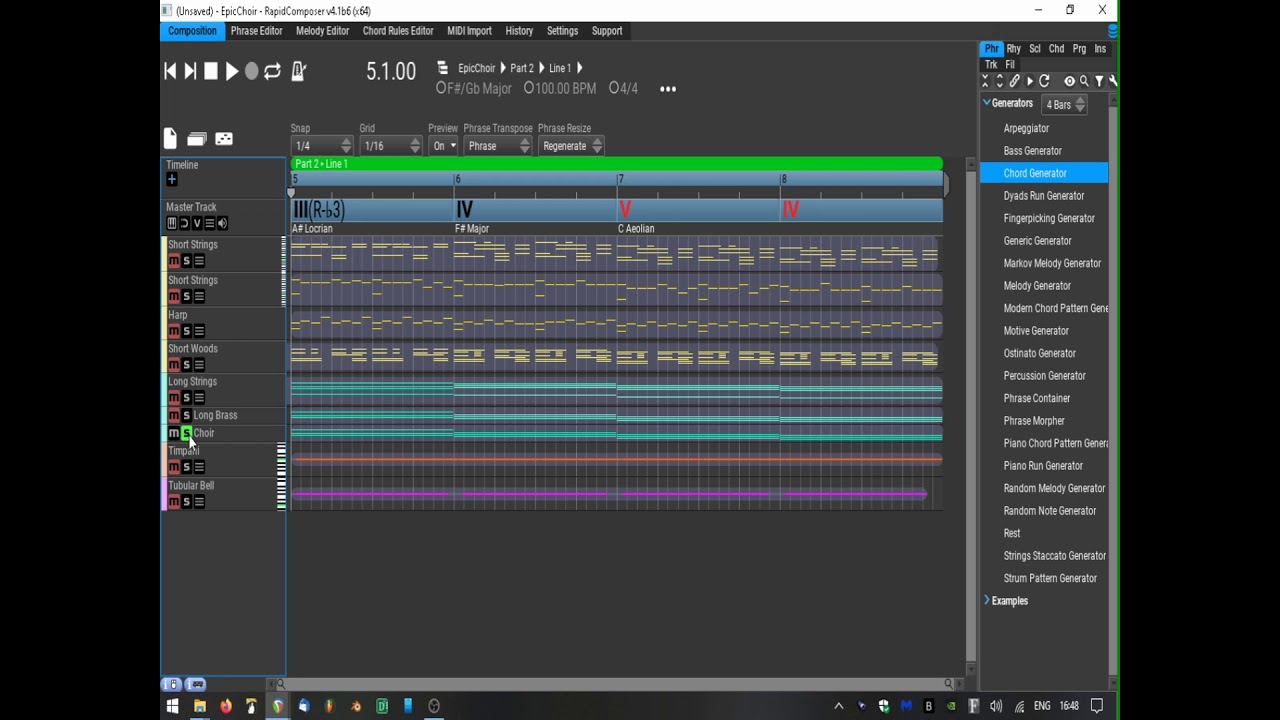The image size is (1280, 720).
Task: Click the composition structure icon beside EpicChoir
Action: [443, 68]
